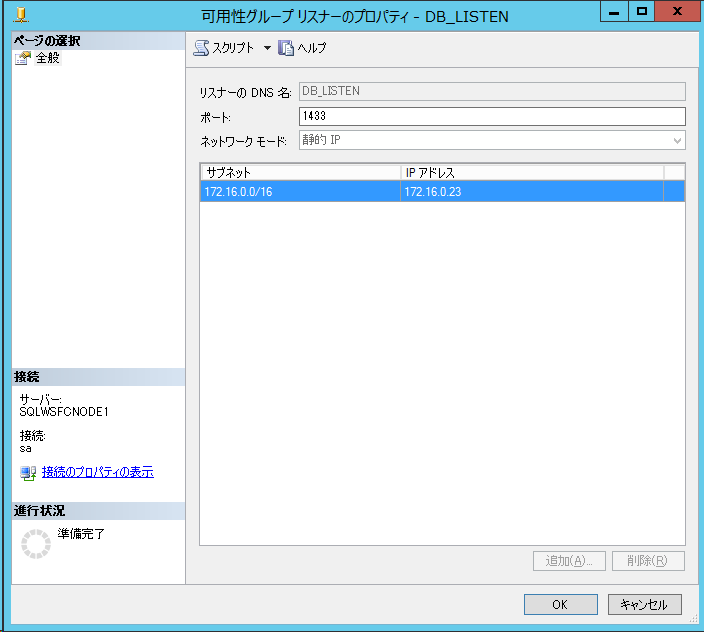Open the スクリプト dropdown arrow
This screenshot has width=704, height=632.
tap(267, 48)
